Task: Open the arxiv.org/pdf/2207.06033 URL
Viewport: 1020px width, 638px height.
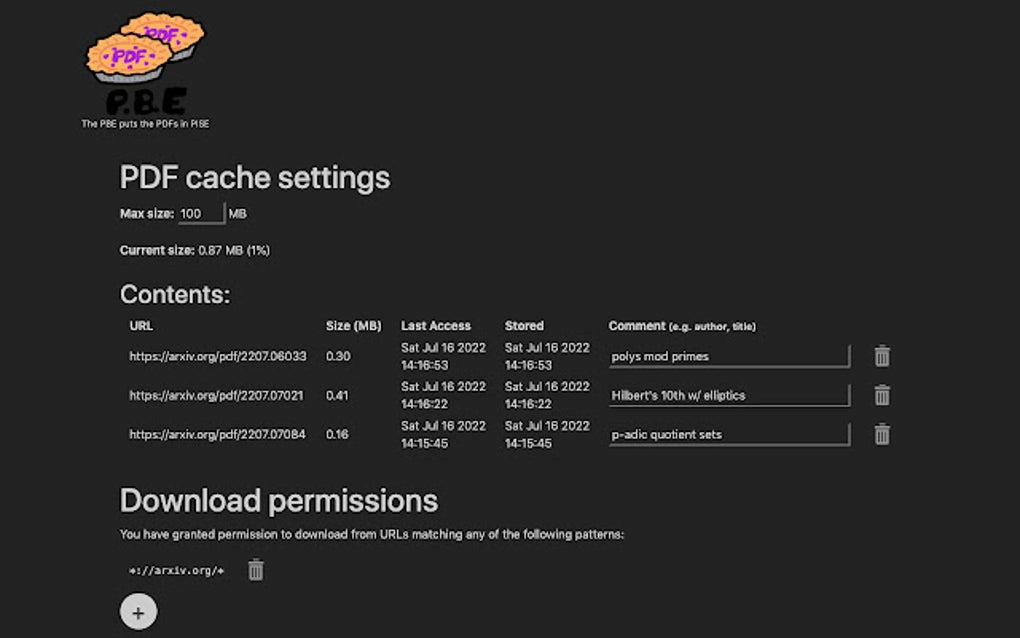Action: pos(217,356)
